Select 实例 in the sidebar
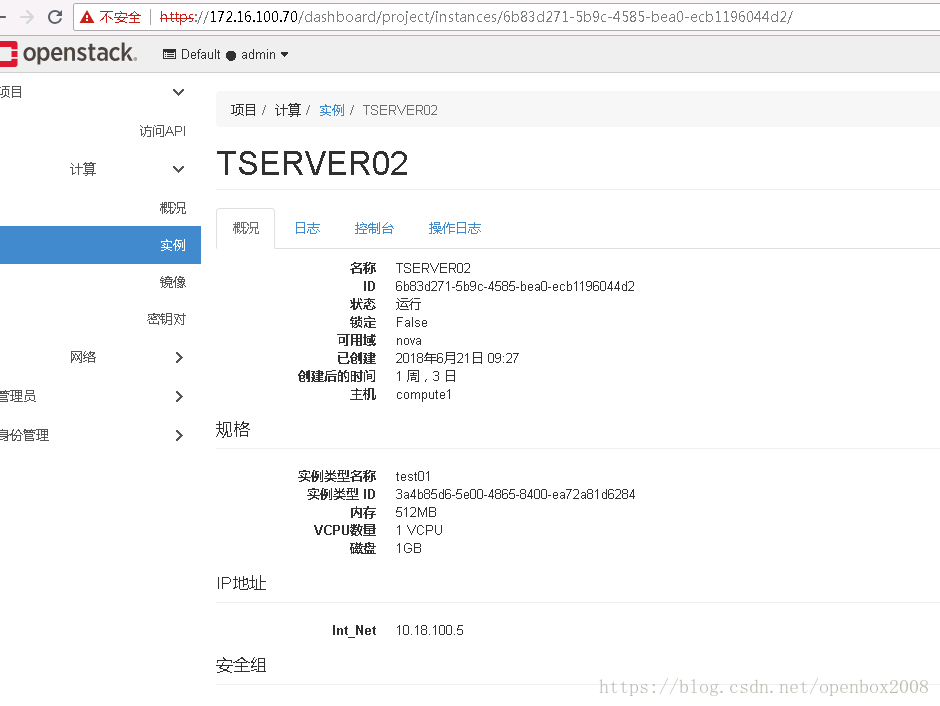This screenshot has height=706, width=940. (172, 245)
